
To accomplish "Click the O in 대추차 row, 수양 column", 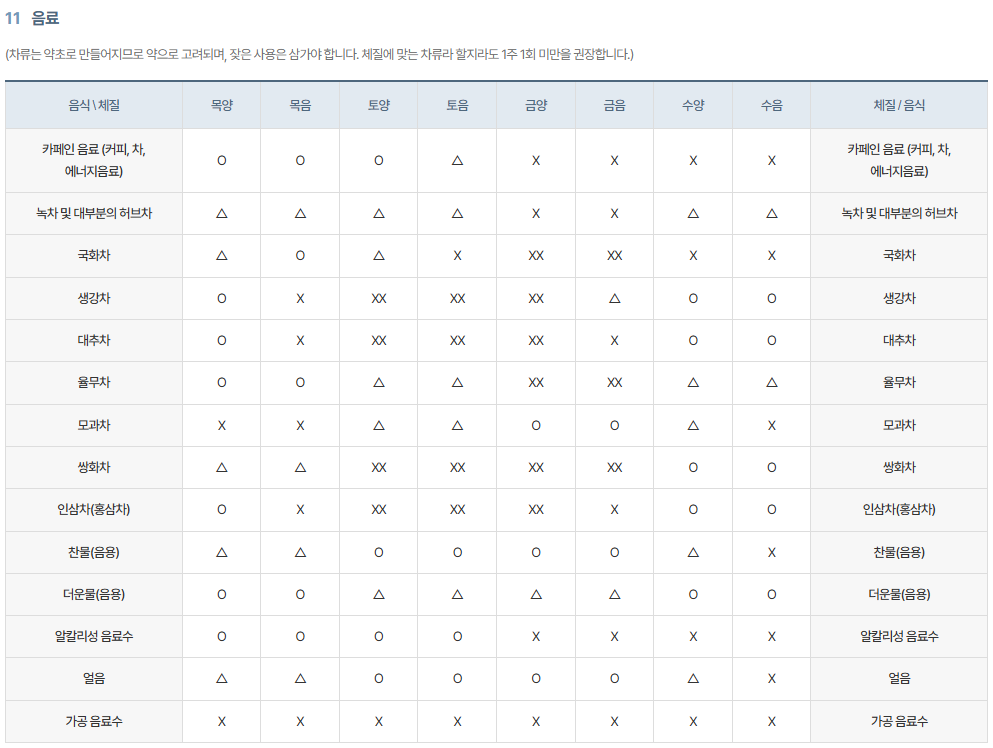I will (693, 340).
